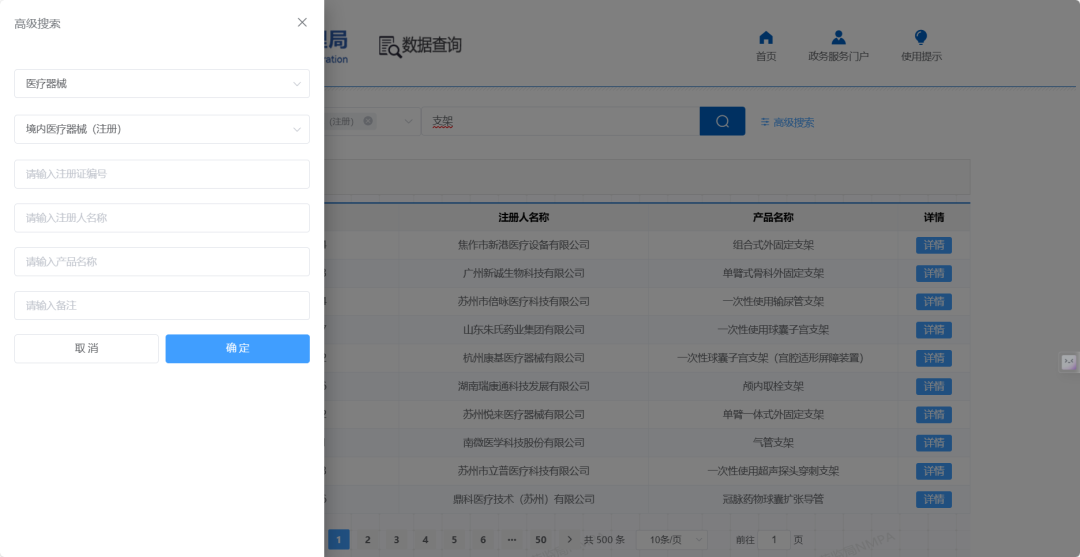Clear the (注册) tag in search selector
The width and height of the screenshot is (1080, 557).
[x=368, y=121]
